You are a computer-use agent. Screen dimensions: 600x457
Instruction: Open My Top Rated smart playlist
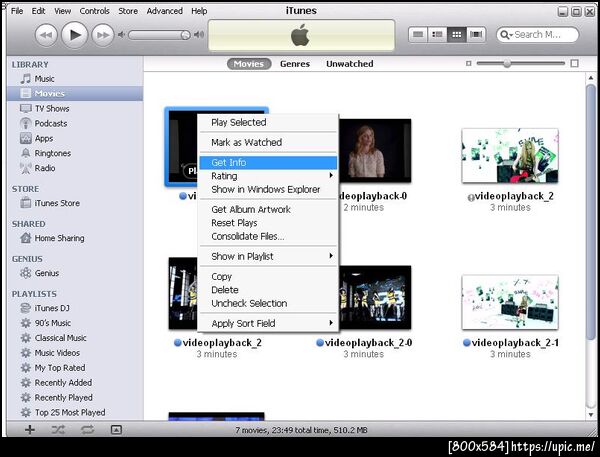click(x=60, y=368)
